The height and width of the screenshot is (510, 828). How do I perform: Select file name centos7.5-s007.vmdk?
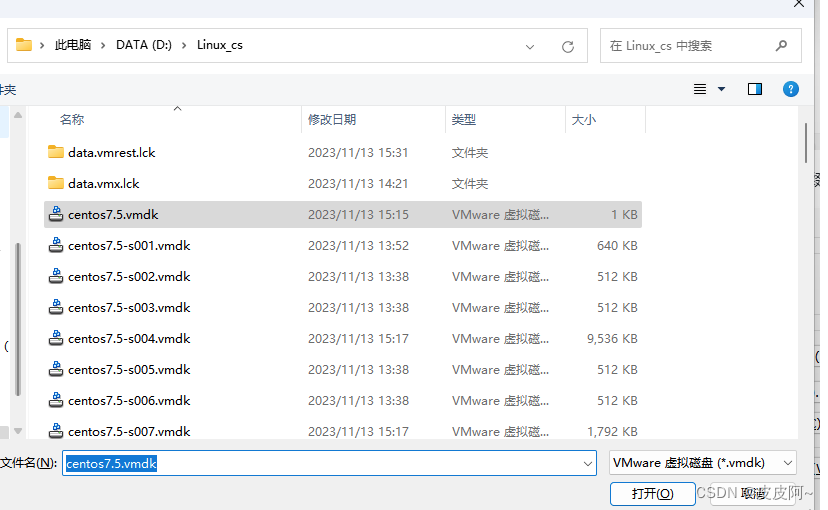pos(129,431)
